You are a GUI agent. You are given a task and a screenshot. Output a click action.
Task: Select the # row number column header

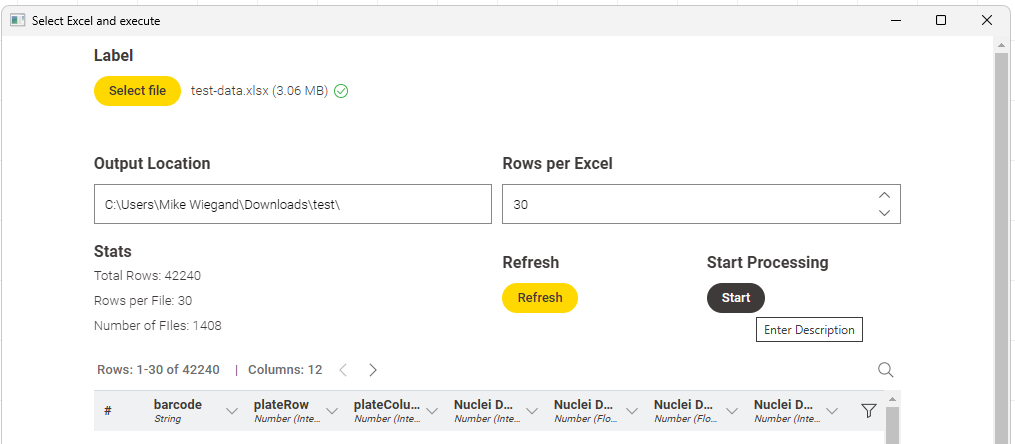coord(108,411)
